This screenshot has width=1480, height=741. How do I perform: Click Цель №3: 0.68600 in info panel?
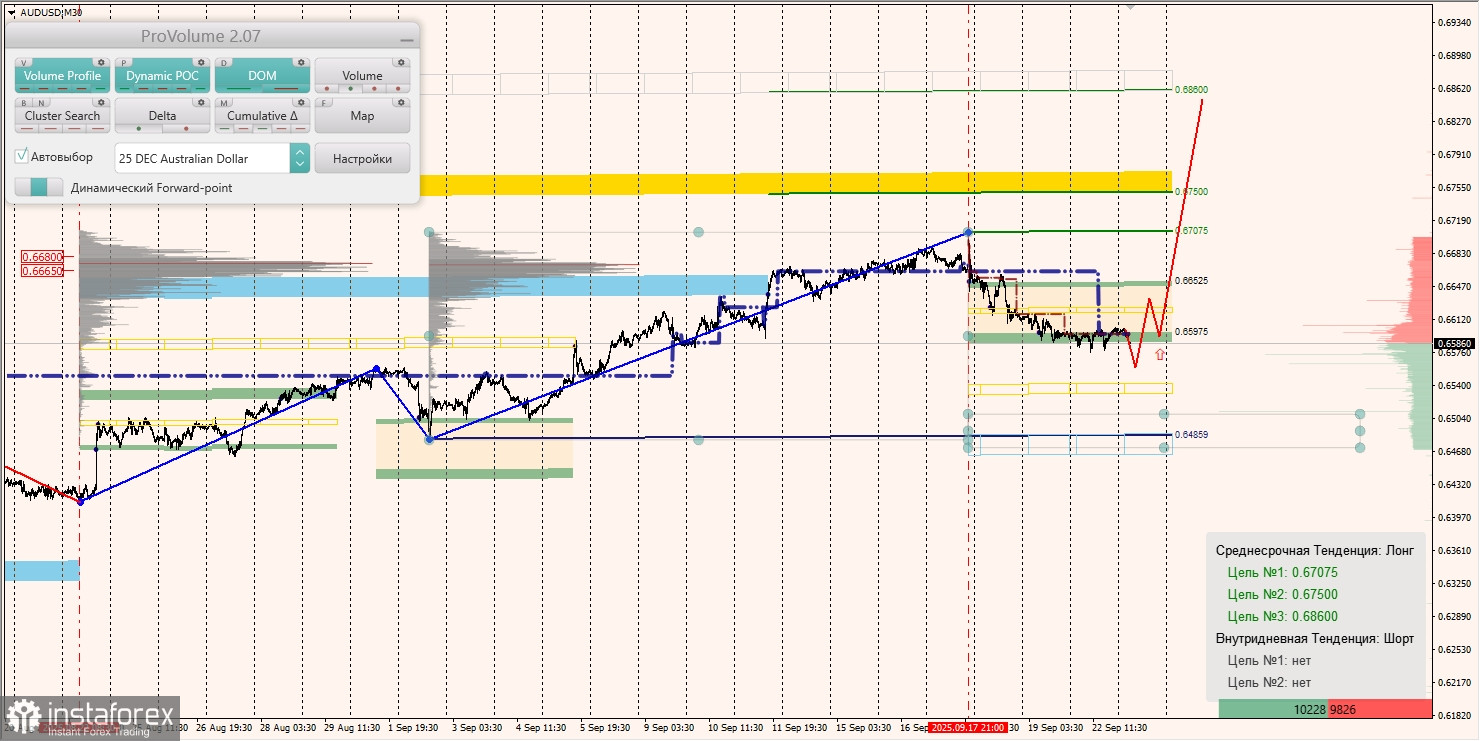pyautogui.click(x=1282, y=617)
